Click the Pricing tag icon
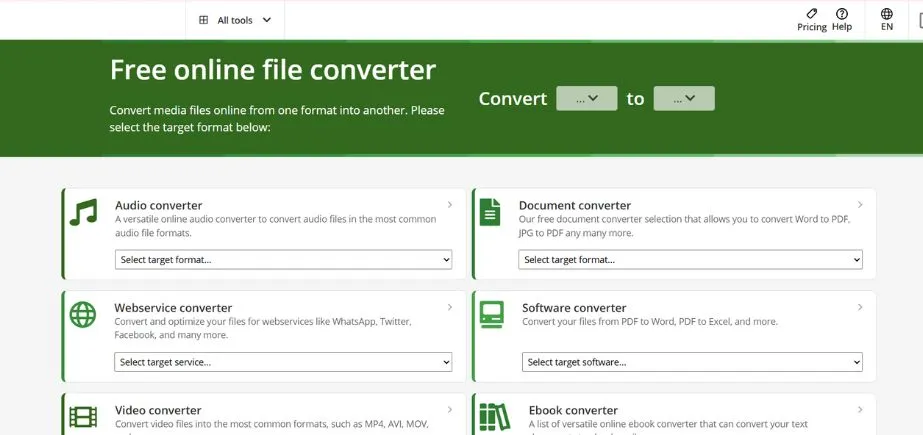 coord(812,13)
